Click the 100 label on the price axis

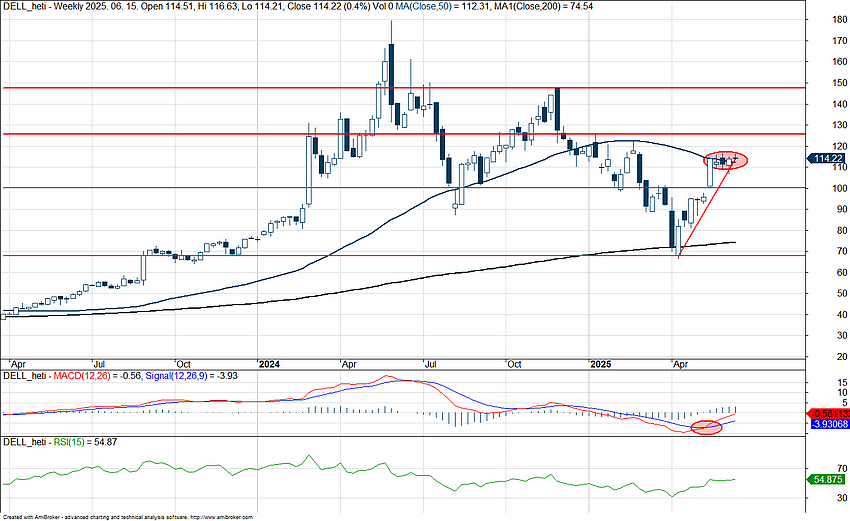pyautogui.click(x=840, y=189)
